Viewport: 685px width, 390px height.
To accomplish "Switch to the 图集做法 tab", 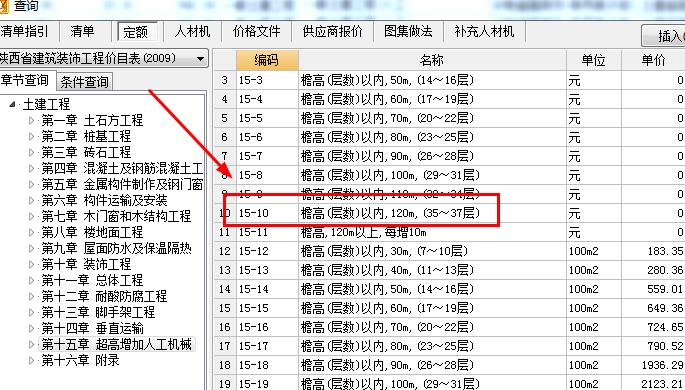I will click(x=408, y=31).
